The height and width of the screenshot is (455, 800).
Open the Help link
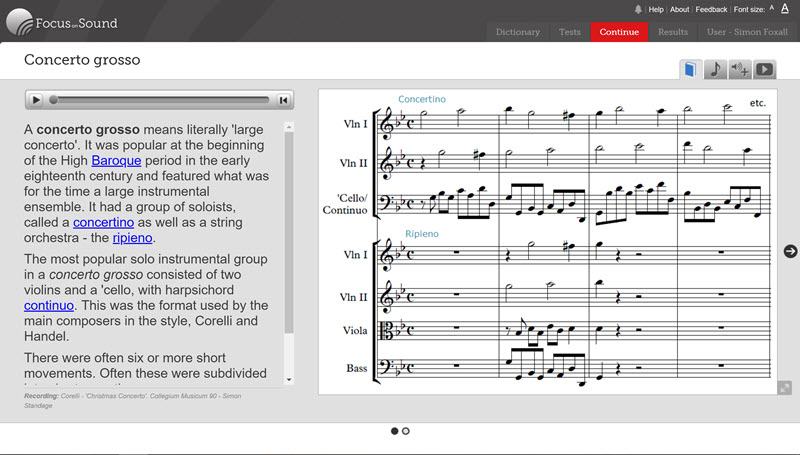click(x=656, y=9)
